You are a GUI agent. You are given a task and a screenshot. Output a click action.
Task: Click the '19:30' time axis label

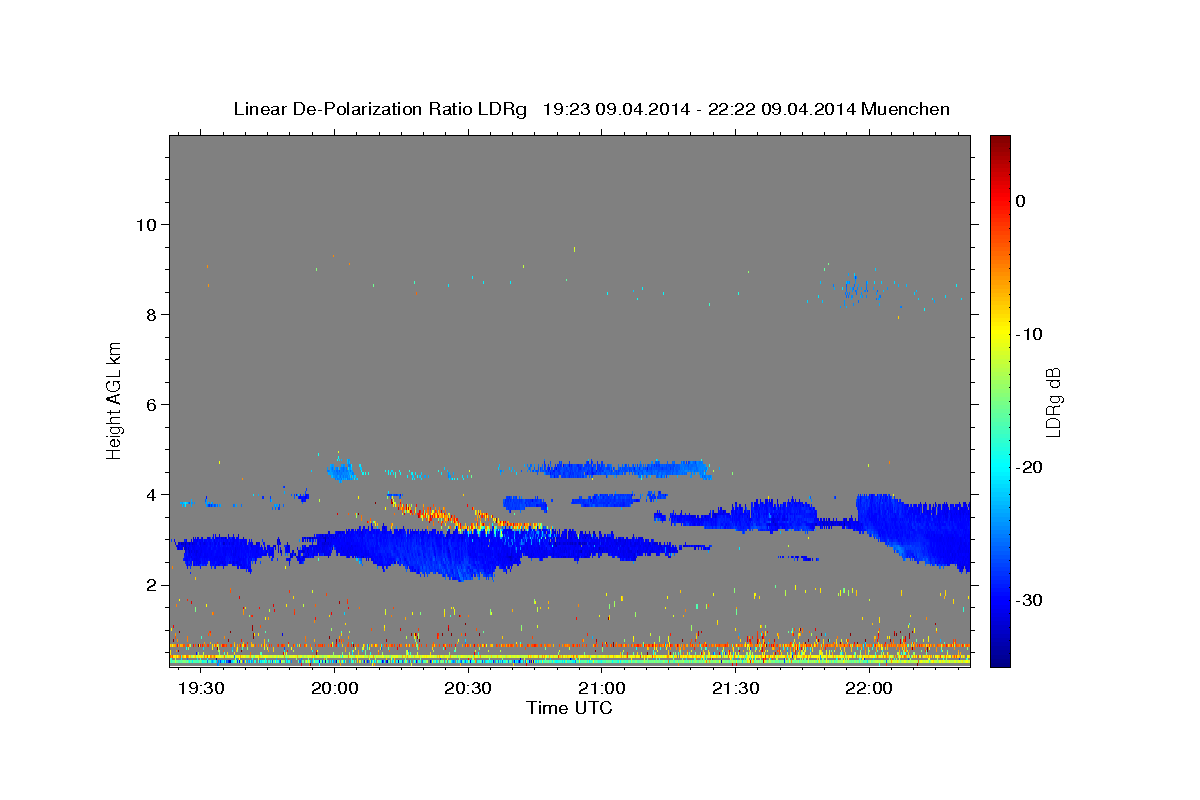[x=201, y=689]
